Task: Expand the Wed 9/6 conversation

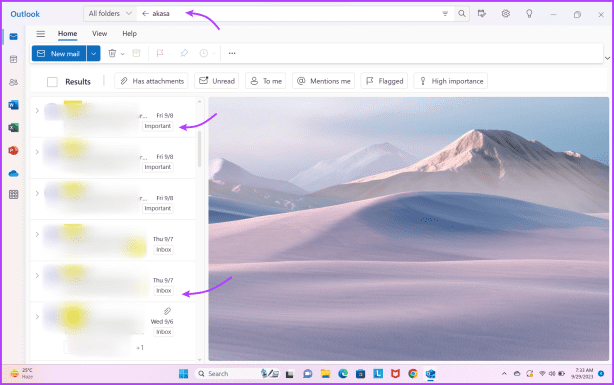Action: point(37,317)
